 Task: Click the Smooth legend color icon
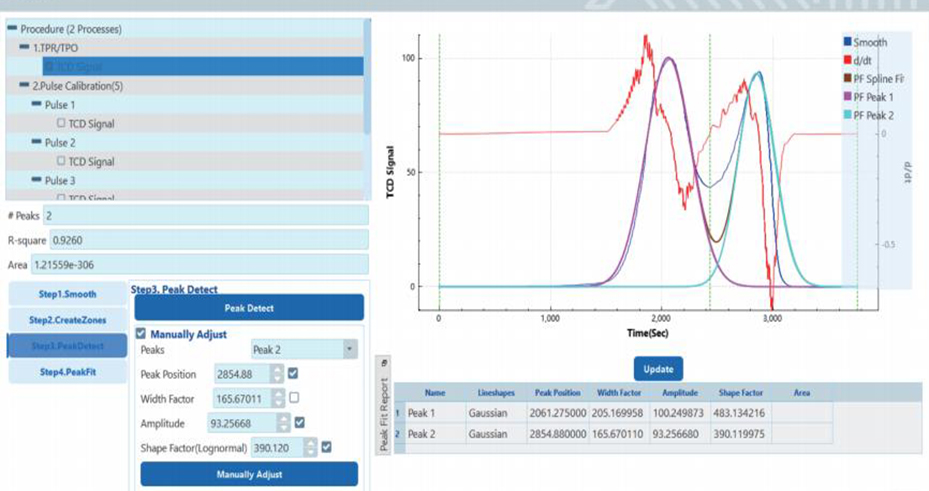point(848,42)
